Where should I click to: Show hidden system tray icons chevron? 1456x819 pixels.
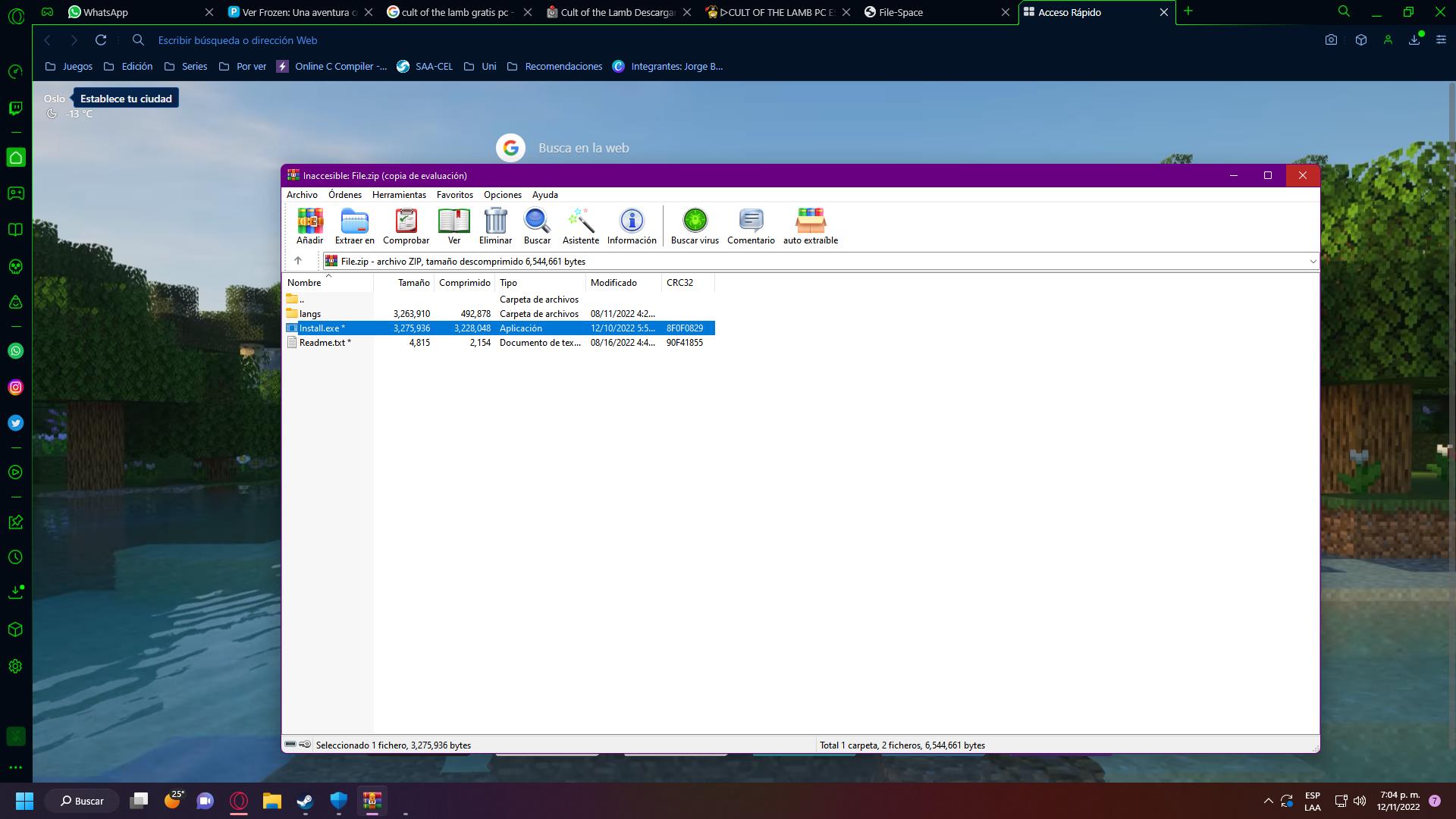coord(1268,801)
